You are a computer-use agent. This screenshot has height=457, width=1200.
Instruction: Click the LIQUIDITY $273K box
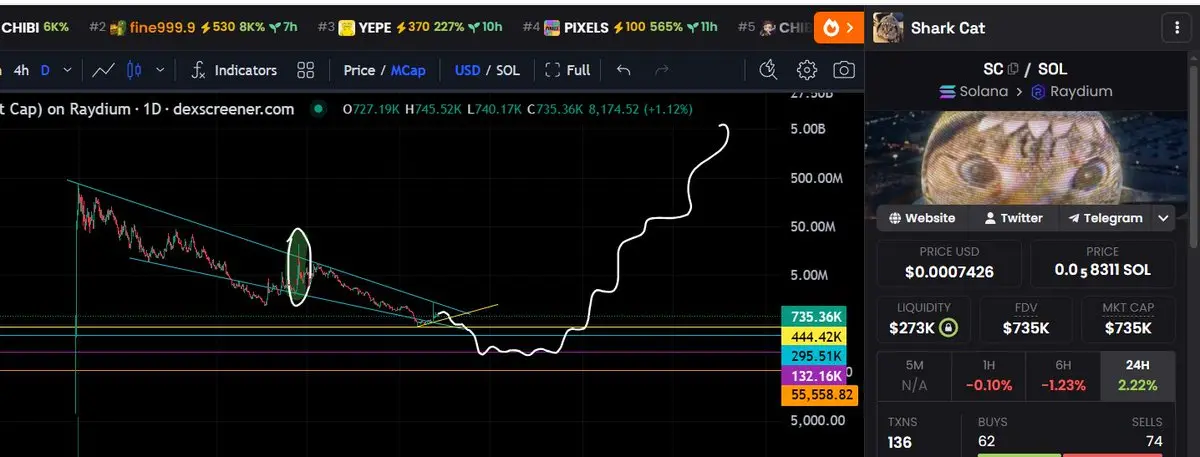coord(925,319)
